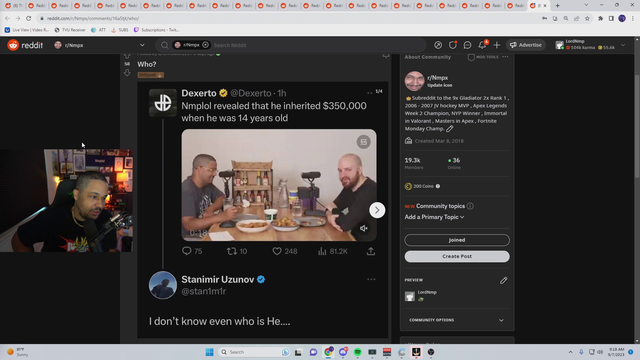640x360 pixels.
Task: Open a new browser tab
Action: (557, 5)
